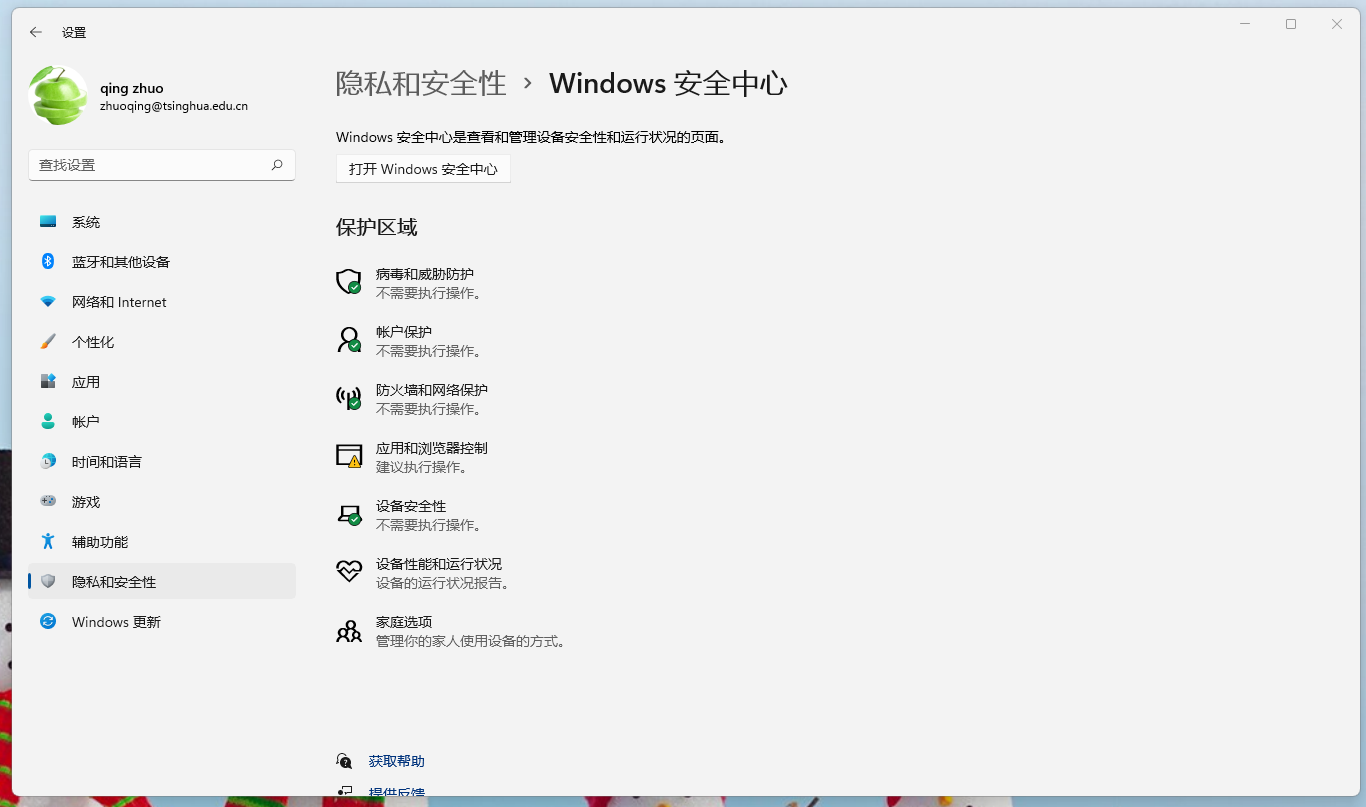
Task: Open 系统 settings page
Action: (x=162, y=222)
